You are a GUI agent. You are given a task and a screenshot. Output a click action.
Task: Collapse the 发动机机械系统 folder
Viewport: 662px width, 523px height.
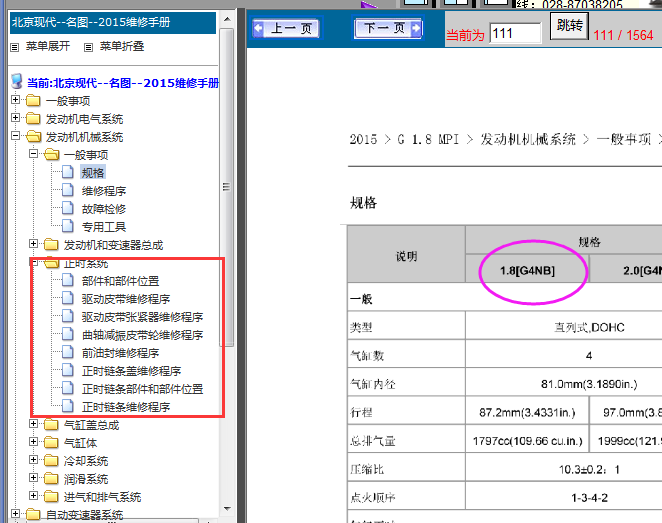16,135
